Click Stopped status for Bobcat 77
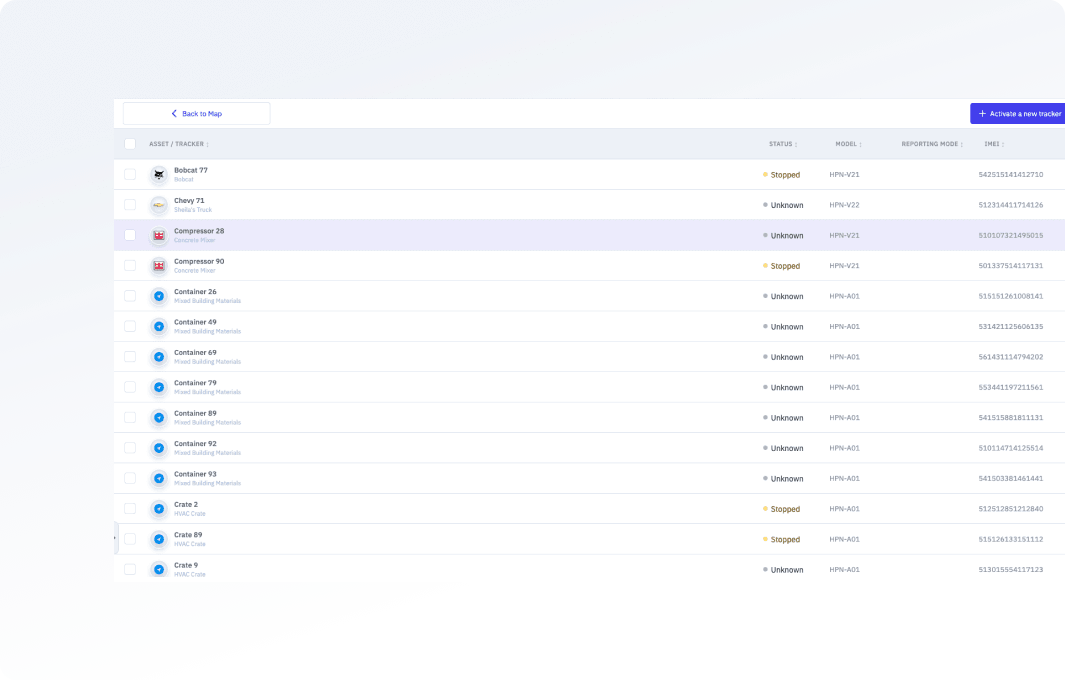 click(x=782, y=175)
